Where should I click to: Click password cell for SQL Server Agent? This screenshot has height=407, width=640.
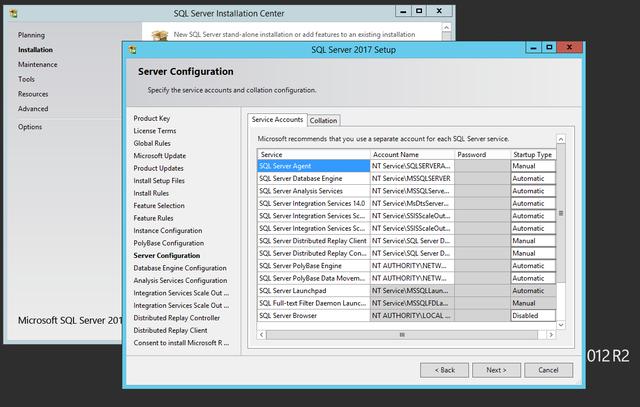[x=482, y=166]
